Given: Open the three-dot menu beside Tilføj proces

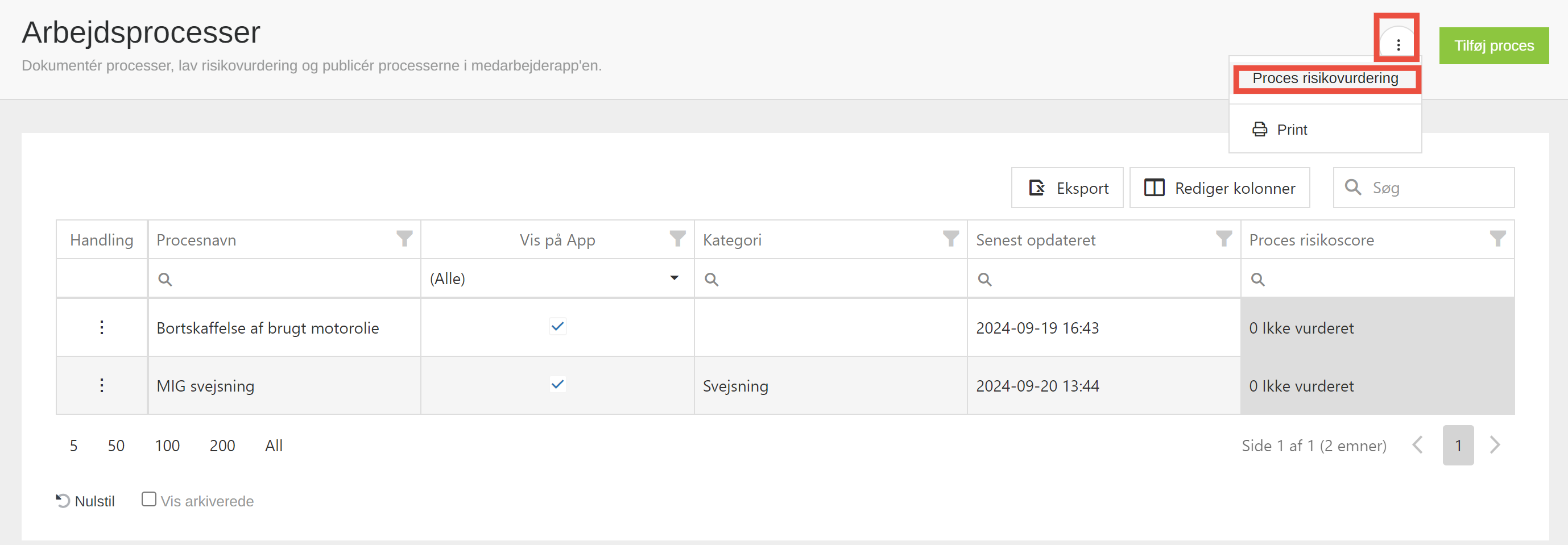Looking at the screenshot, I should click(1397, 44).
